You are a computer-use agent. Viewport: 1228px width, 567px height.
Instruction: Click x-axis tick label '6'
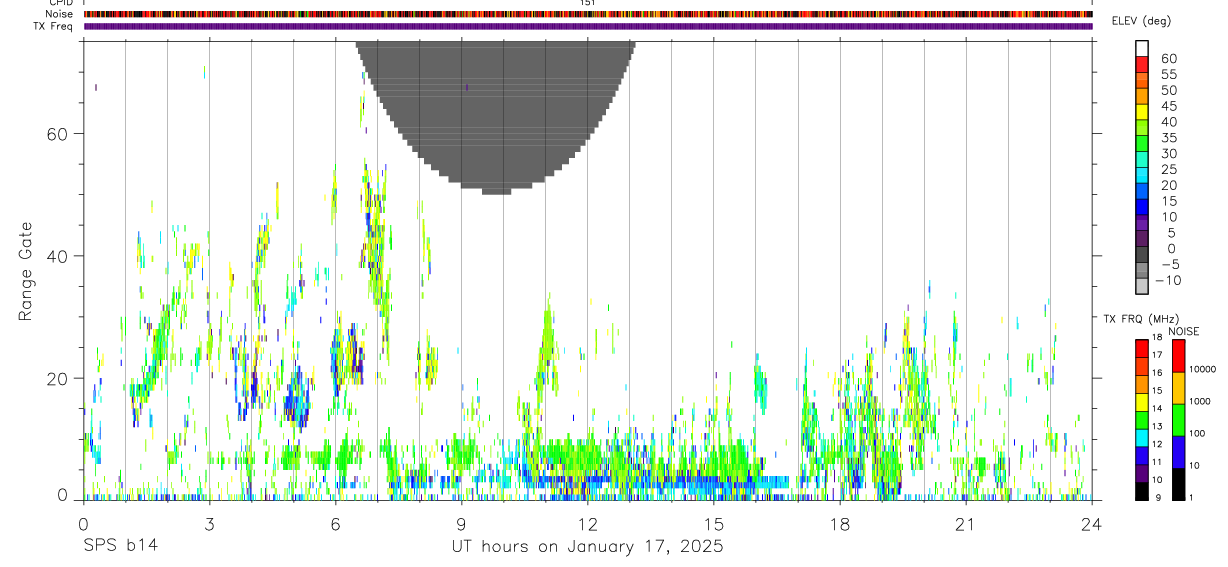(335, 524)
